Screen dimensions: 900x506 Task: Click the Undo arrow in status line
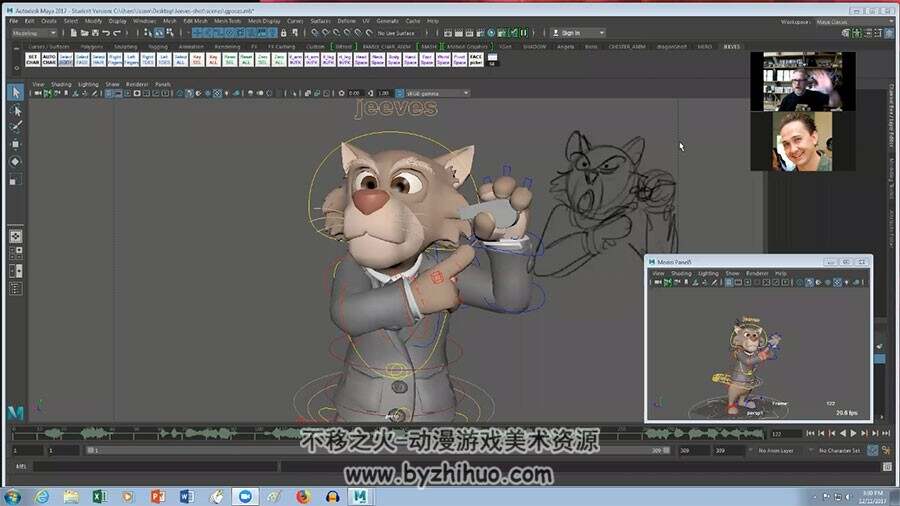pos(106,33)
